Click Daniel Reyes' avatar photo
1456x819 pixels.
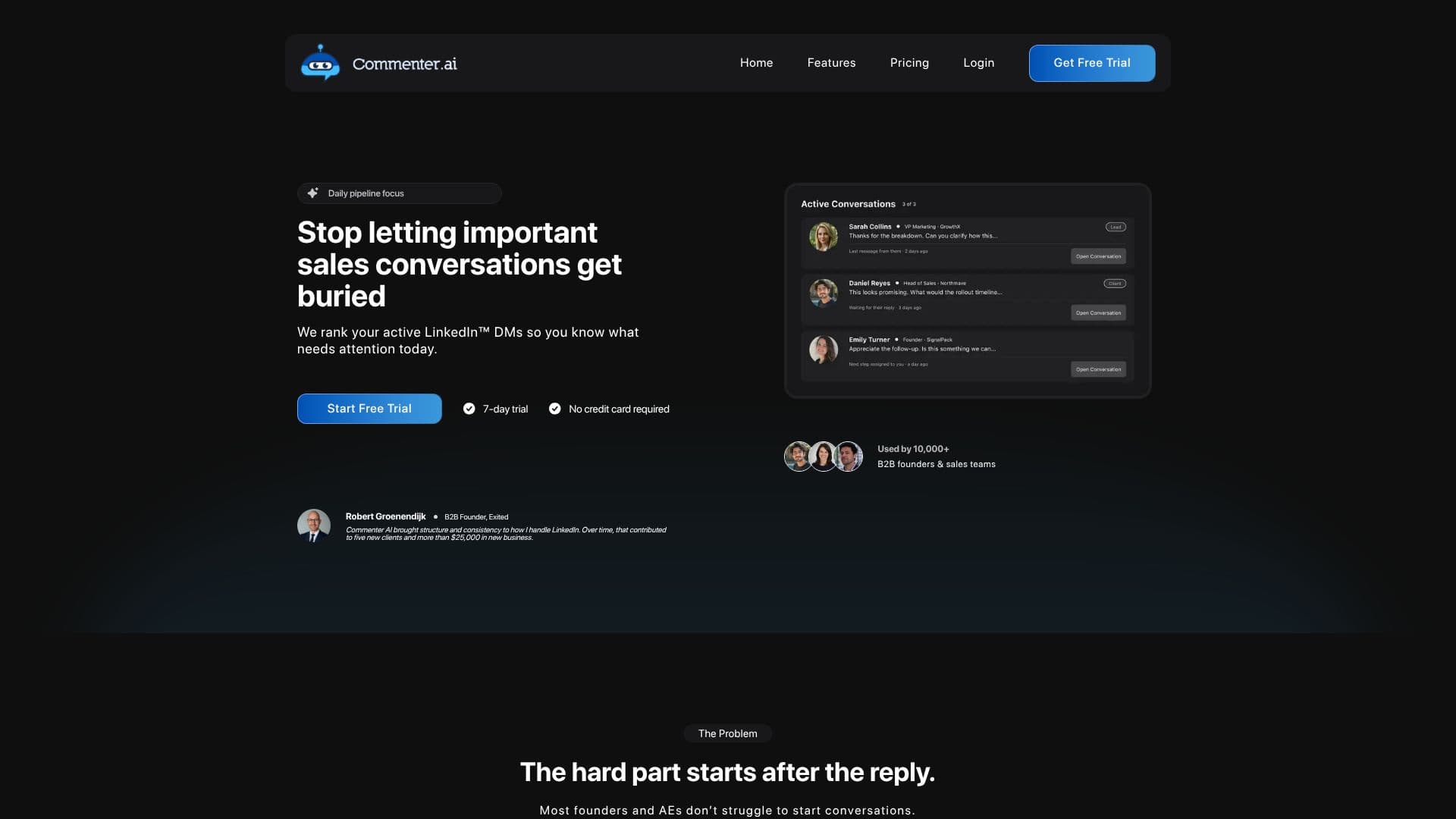[823, 293]
